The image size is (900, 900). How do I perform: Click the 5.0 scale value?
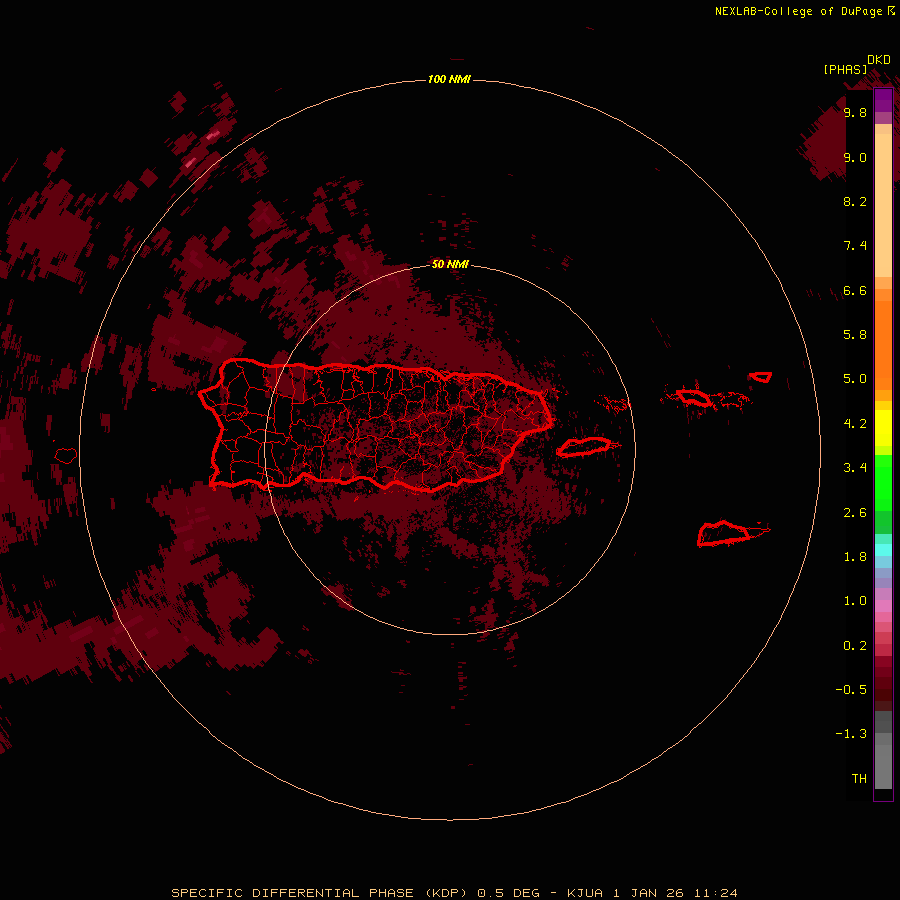[x=855, y=379]
